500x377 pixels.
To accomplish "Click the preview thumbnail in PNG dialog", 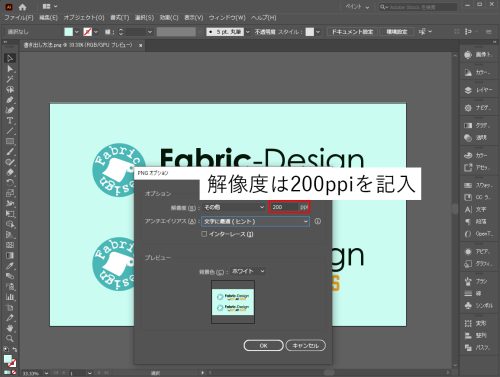I will tap(233, 302).
